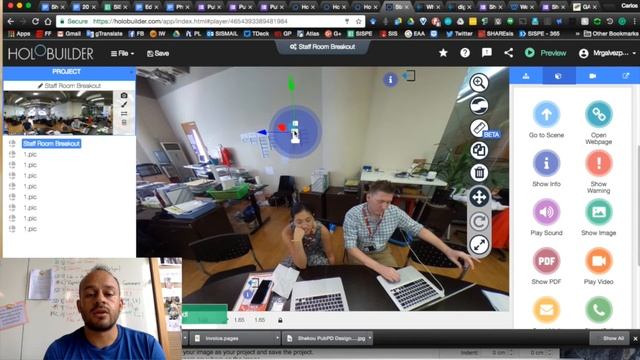Open the Twitter bookmark
The height and width of the screenshot is (360, 640).
click(459, 34)
